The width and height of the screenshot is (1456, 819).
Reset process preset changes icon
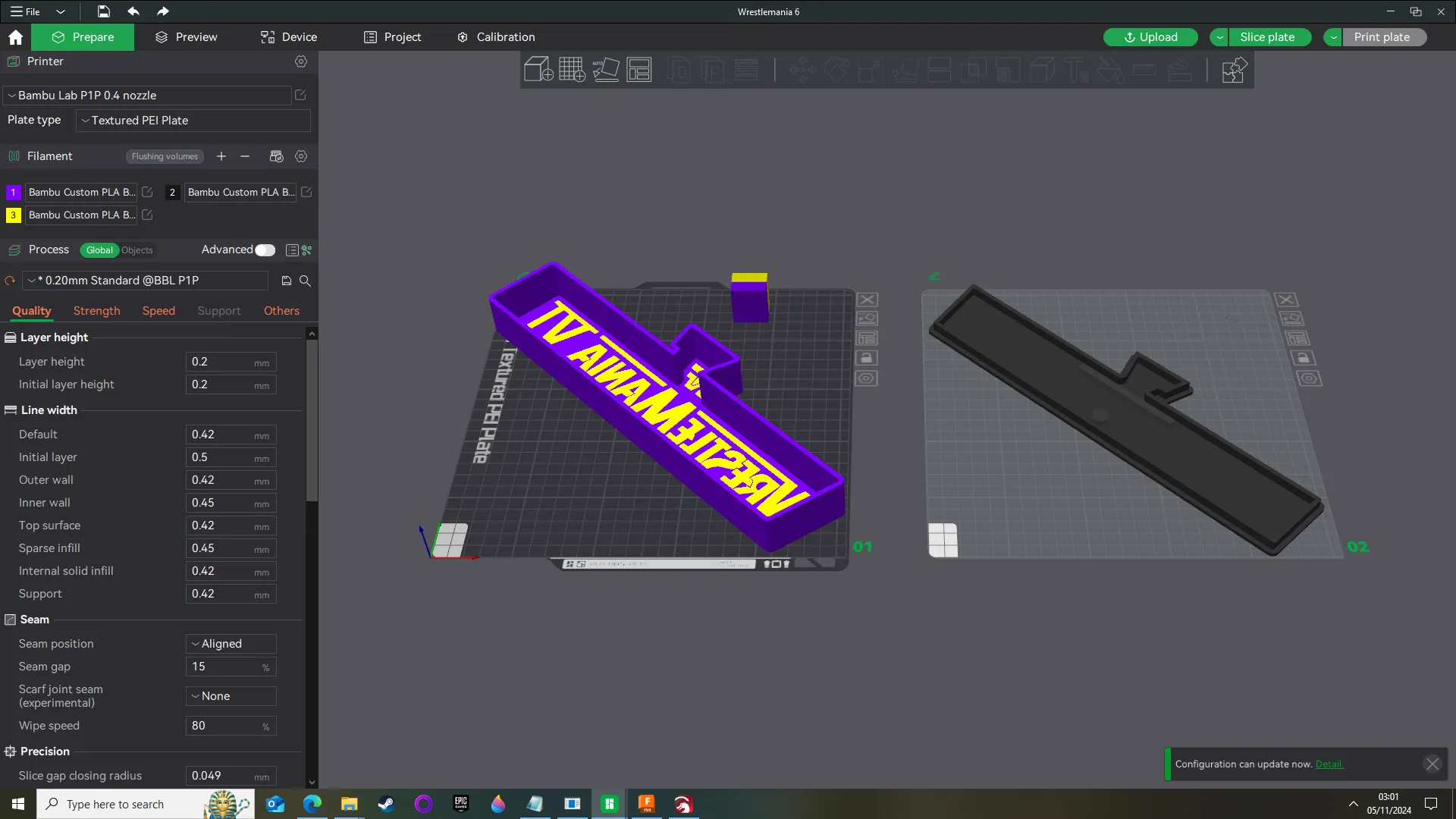click(x=10, y=281)
